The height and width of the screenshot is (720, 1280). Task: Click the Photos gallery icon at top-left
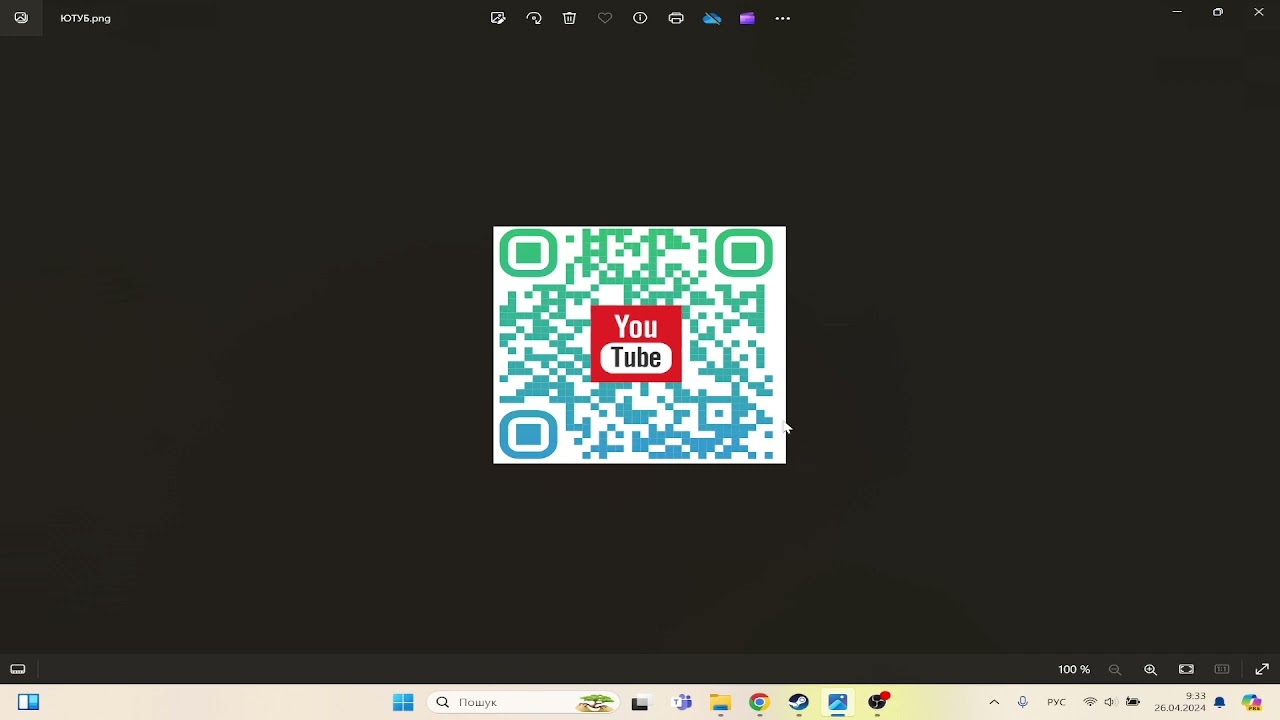(21, 18)
